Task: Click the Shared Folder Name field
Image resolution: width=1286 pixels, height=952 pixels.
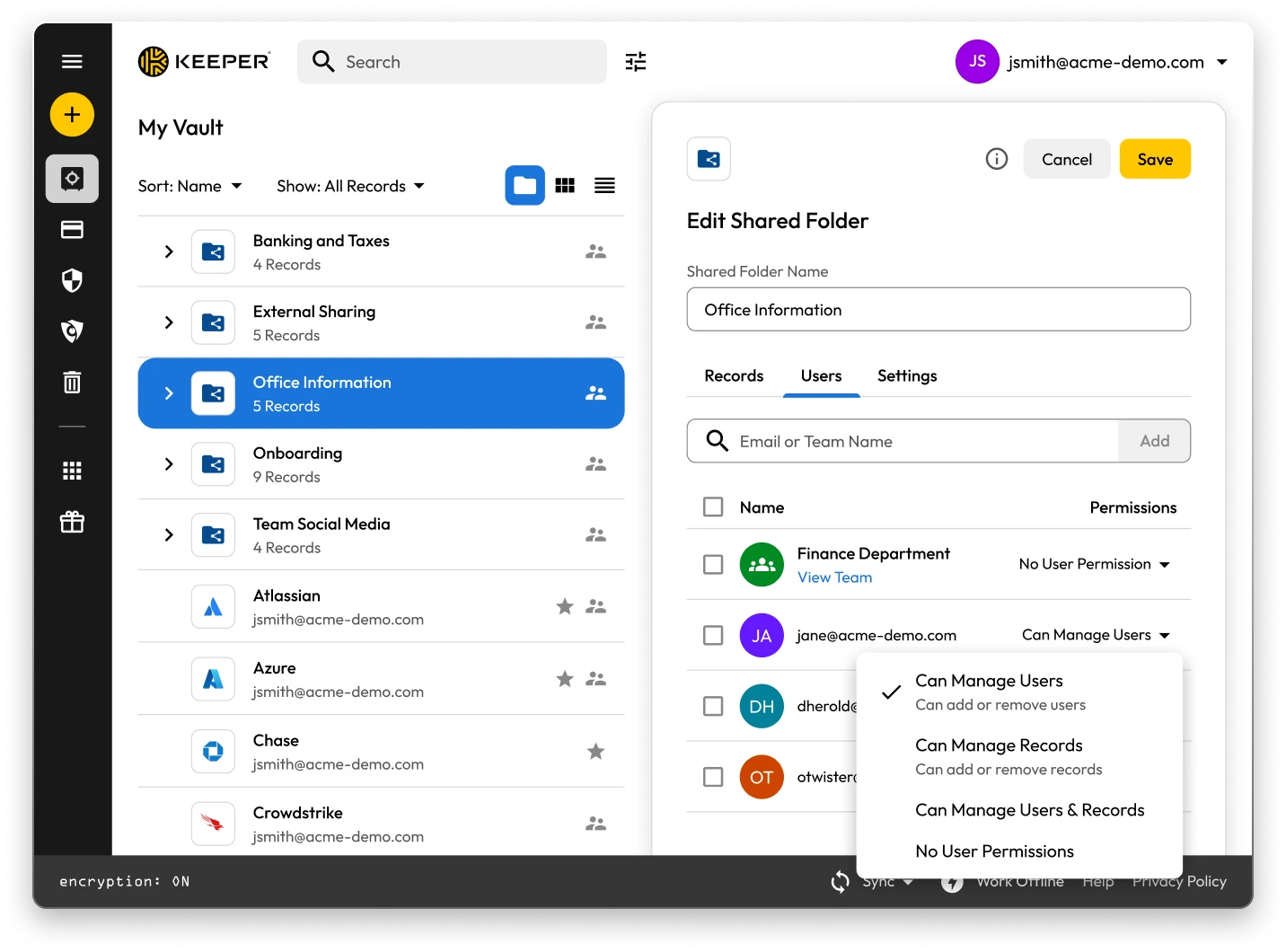Action: (938, 309)
